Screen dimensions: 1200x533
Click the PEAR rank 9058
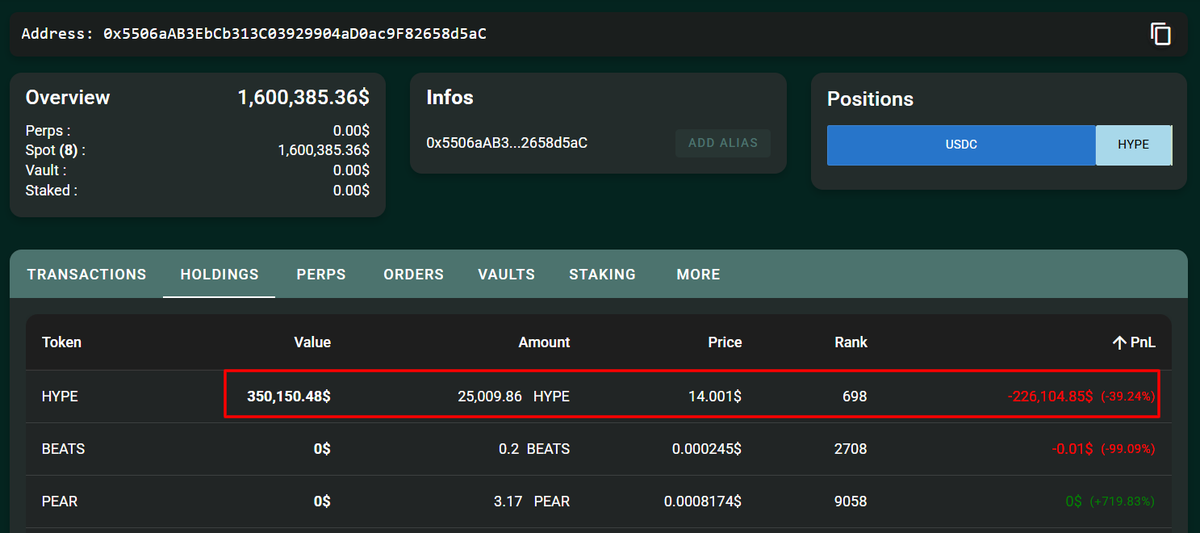(x=851, y=501)
